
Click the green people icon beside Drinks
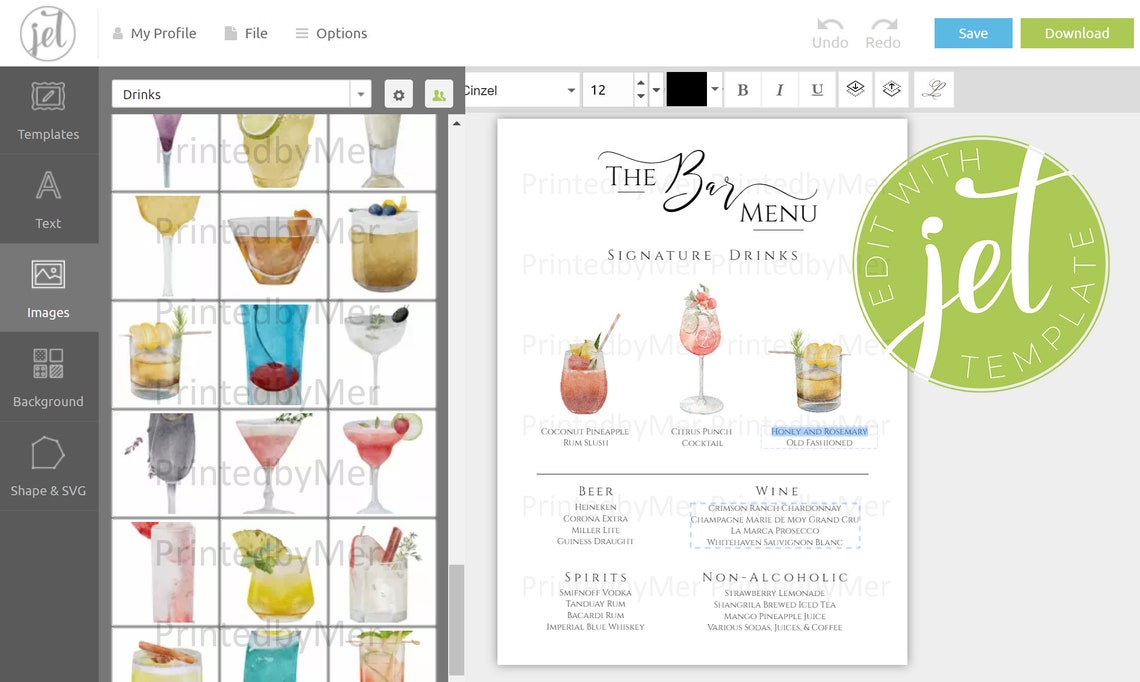(438, 93)
